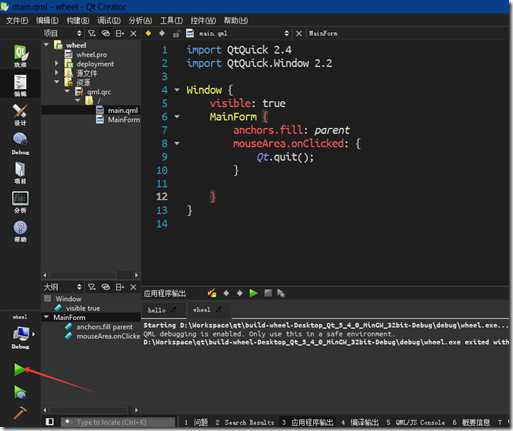Select anchors.fill parent in outline

pyautogui.click(x=104, y=327)
